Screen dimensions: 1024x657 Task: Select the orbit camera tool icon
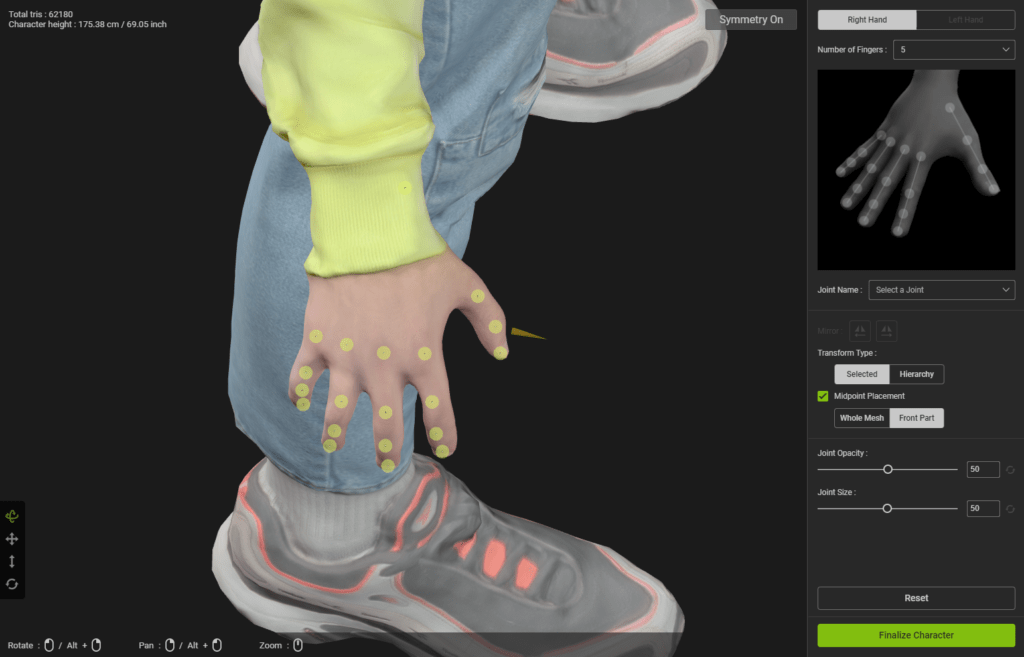[x=12, y=516]
